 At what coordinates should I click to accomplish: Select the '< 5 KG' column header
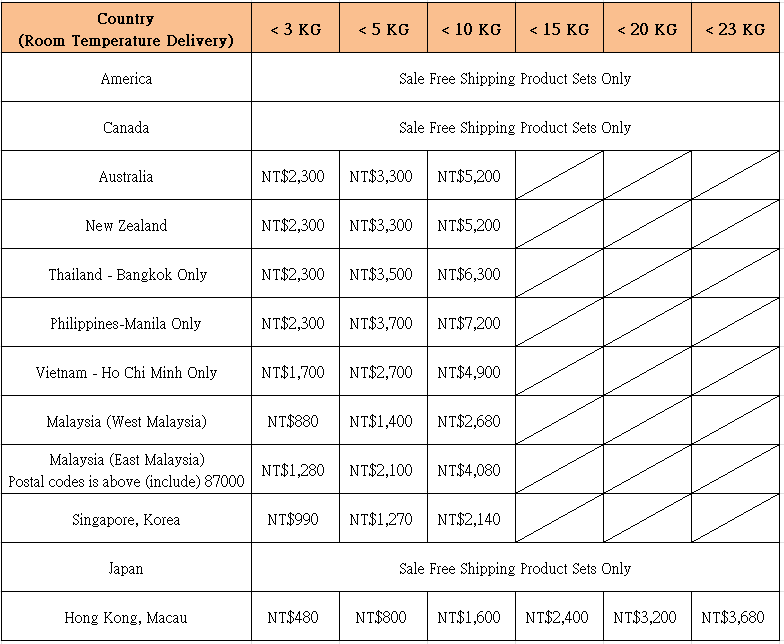click(384, 28)
